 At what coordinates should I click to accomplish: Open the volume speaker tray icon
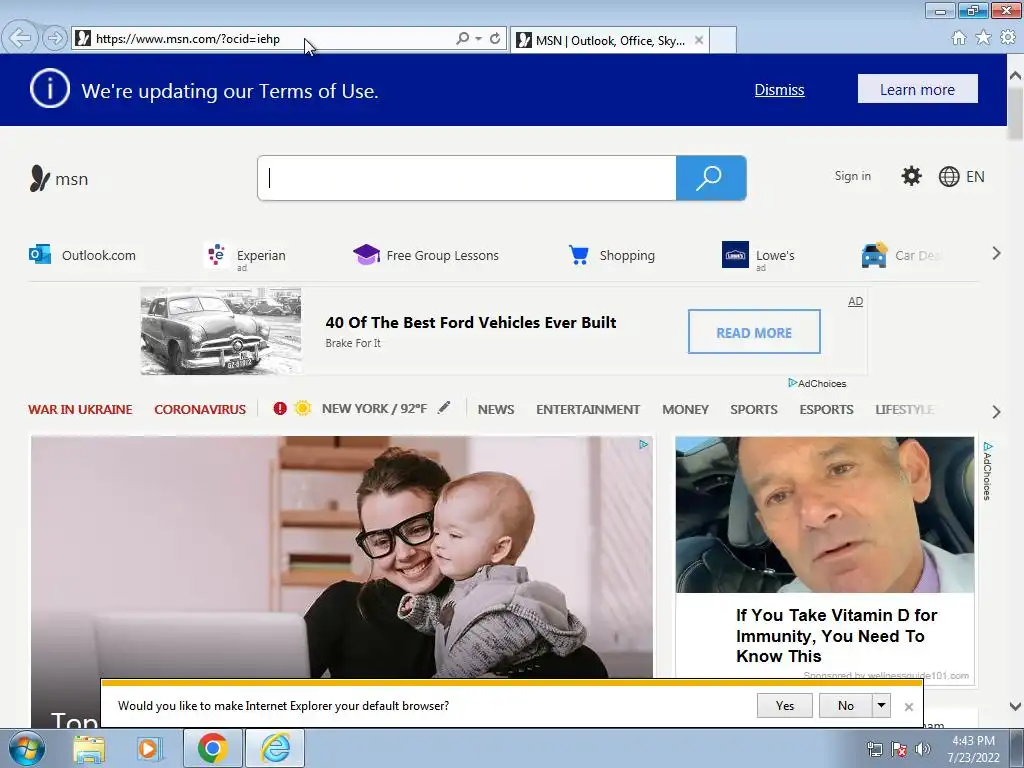click(x=923, y=749)
